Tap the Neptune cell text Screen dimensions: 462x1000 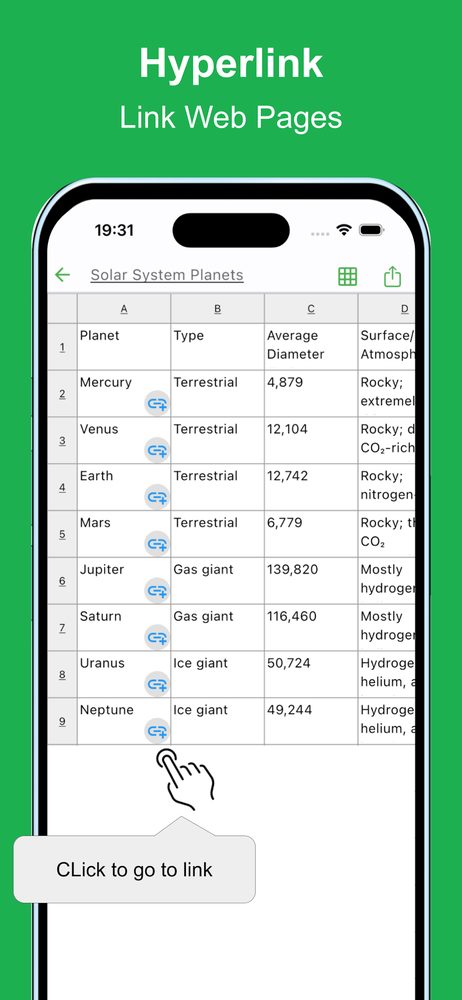(107, 710)
